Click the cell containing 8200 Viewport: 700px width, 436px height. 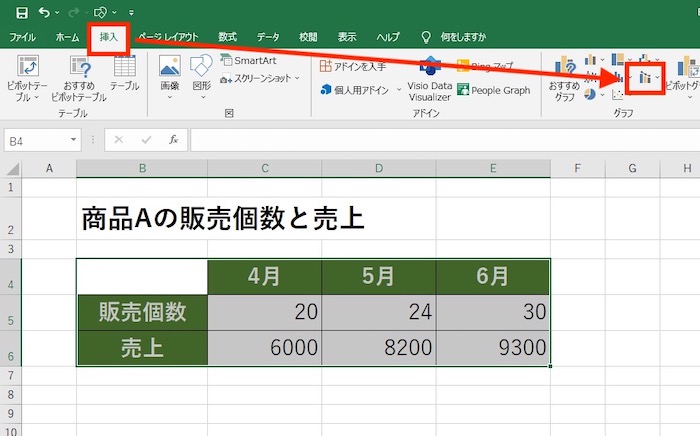(379, 348)
